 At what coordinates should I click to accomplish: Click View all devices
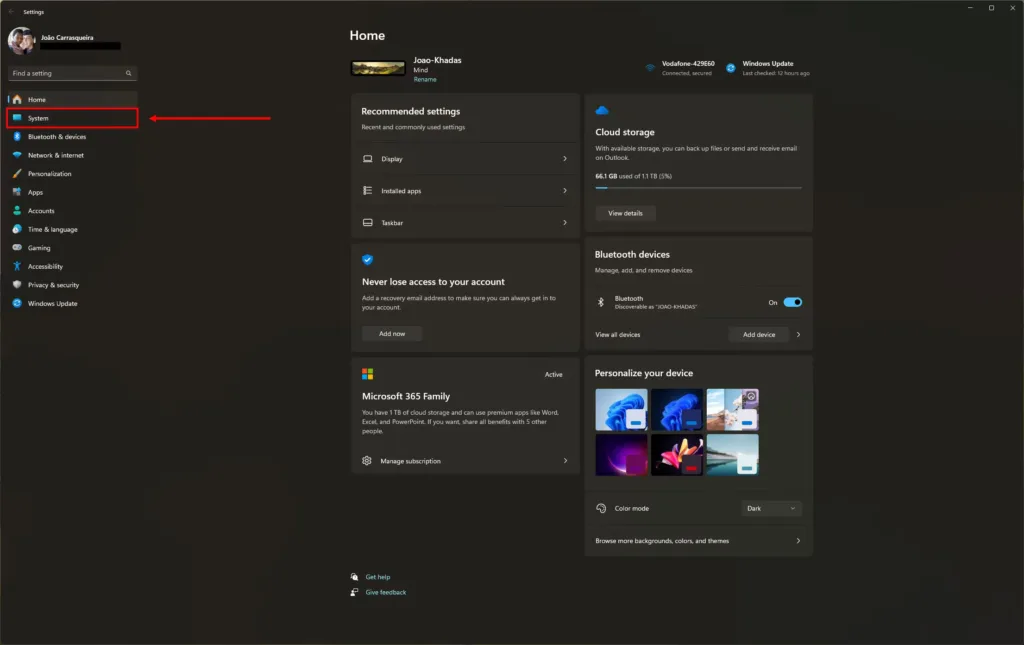(617, 335)
